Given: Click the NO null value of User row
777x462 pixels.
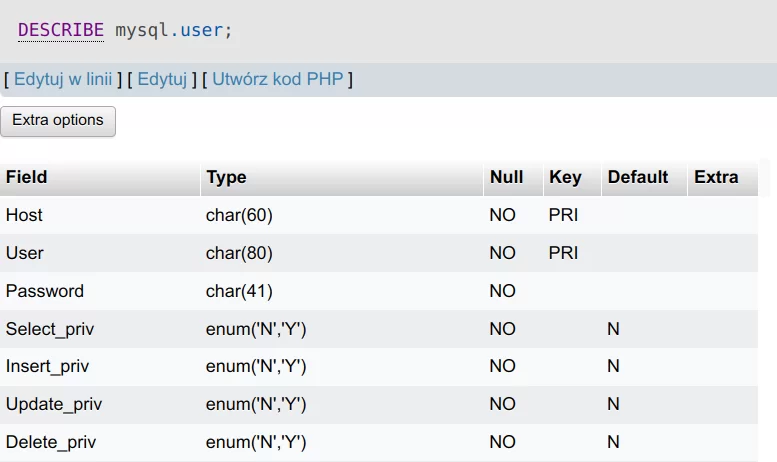Looking at the screenshot, I should pyautogui.click(x=502, y=253).
